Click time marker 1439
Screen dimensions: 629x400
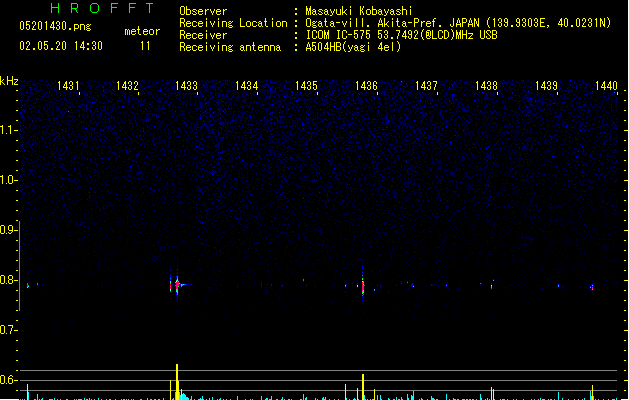tap(546, 86)
